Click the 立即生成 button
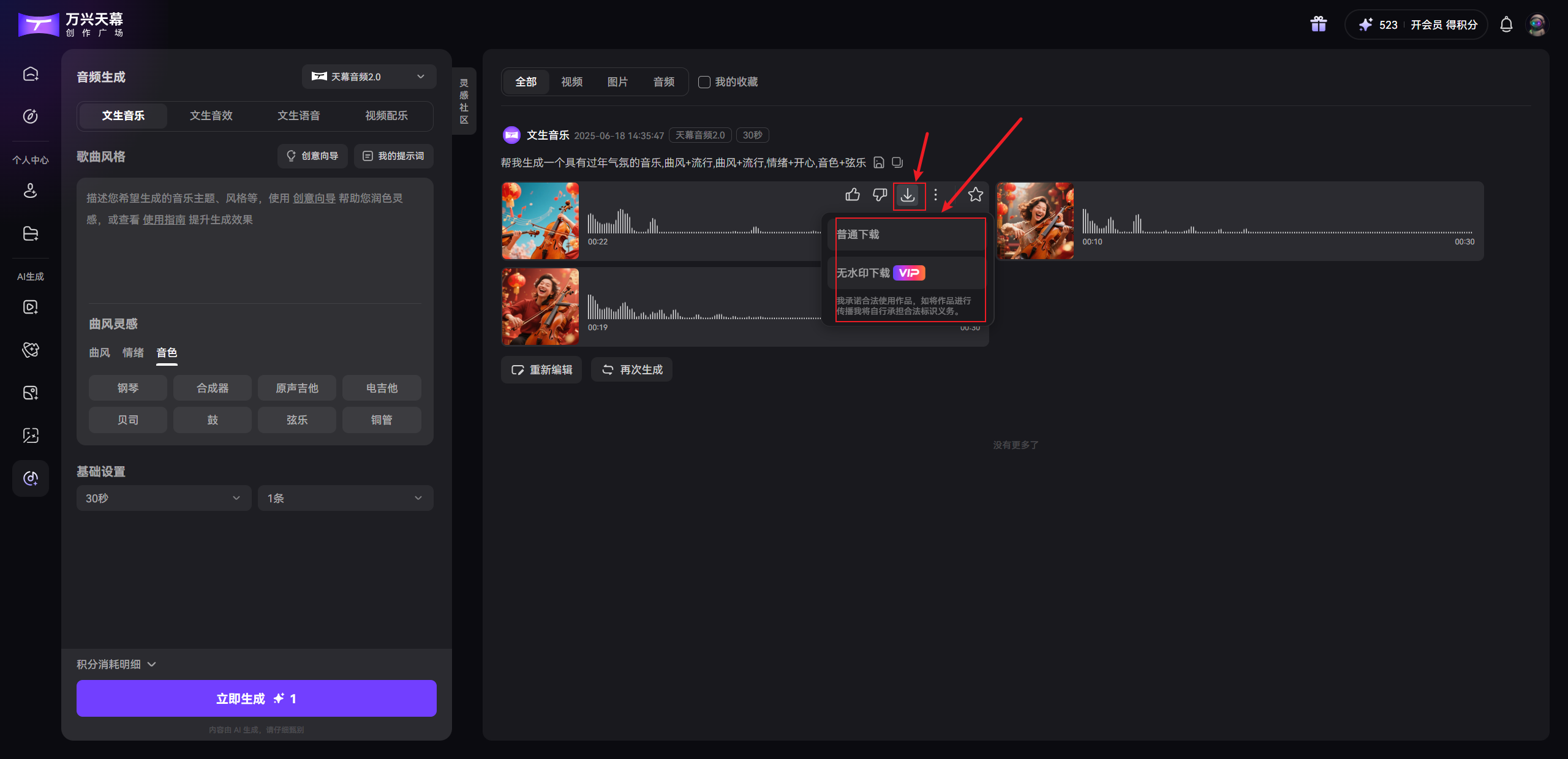1568x759 pixels. tap(256, 698)
